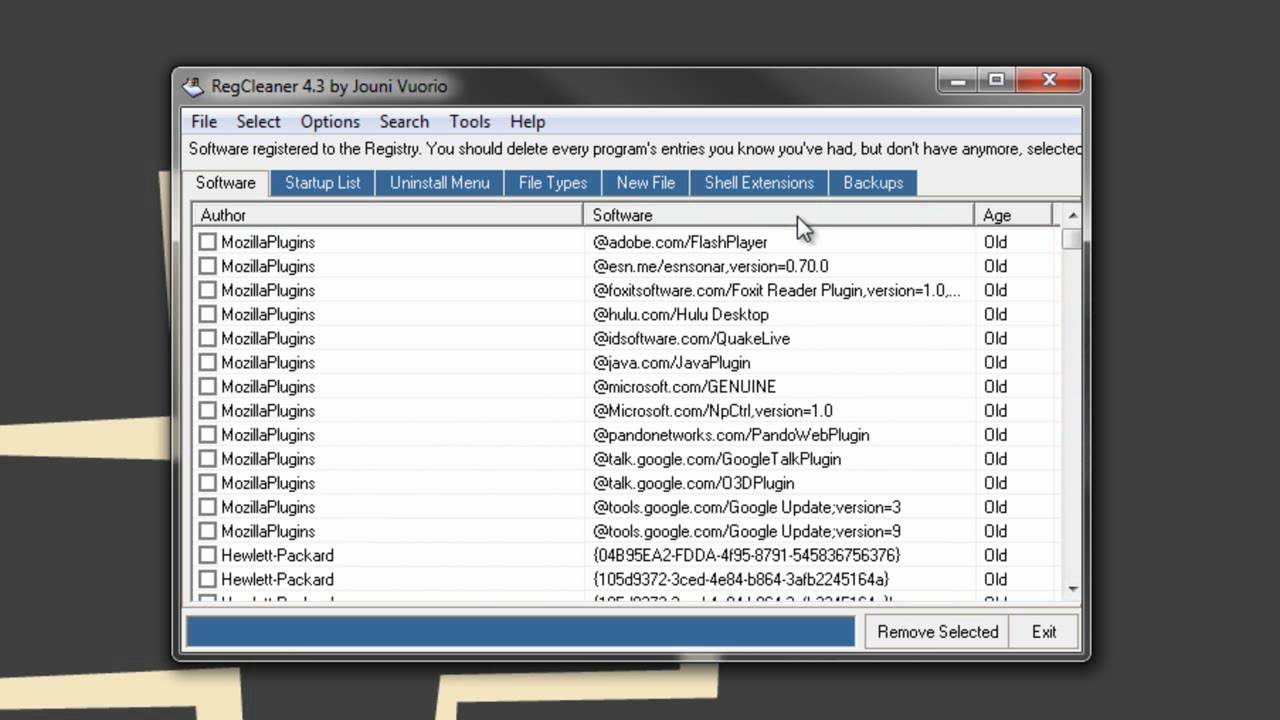The image size is (1280, 720).
Task: Sort by the Author column header
Action: click(x=387, y=215)
